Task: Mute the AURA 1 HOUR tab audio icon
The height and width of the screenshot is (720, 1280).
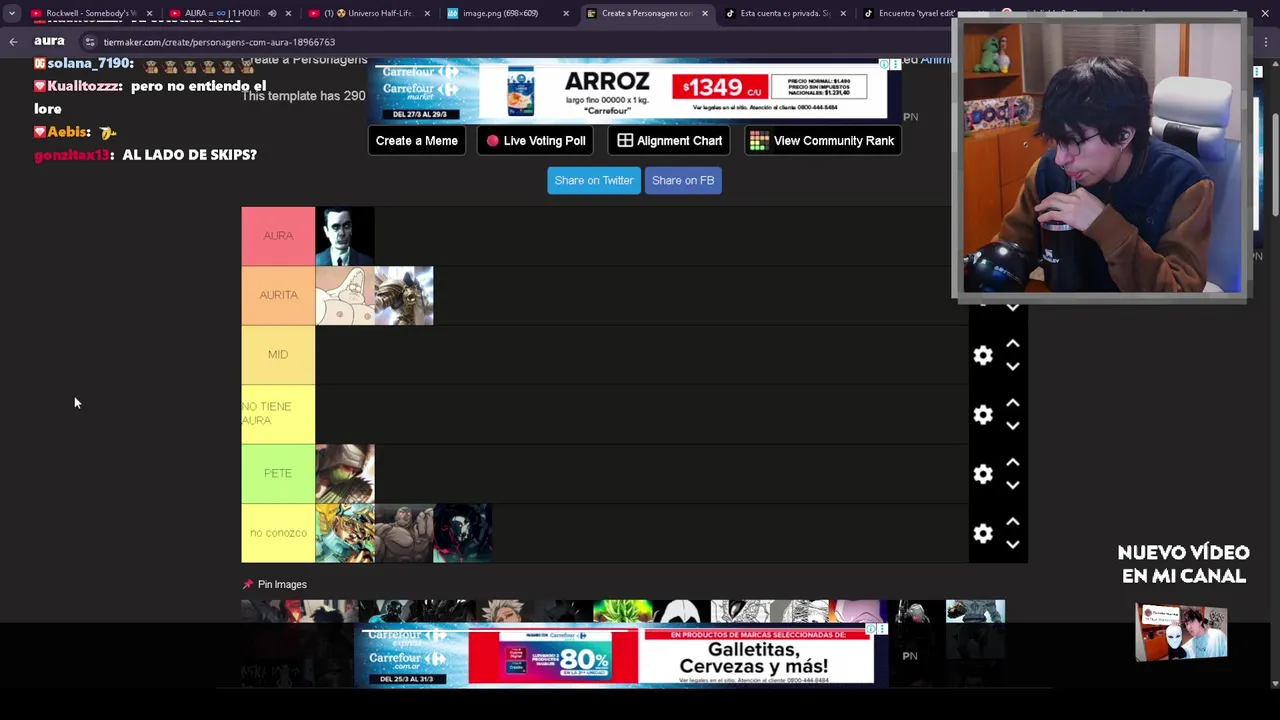Action: tap(272, 13)
